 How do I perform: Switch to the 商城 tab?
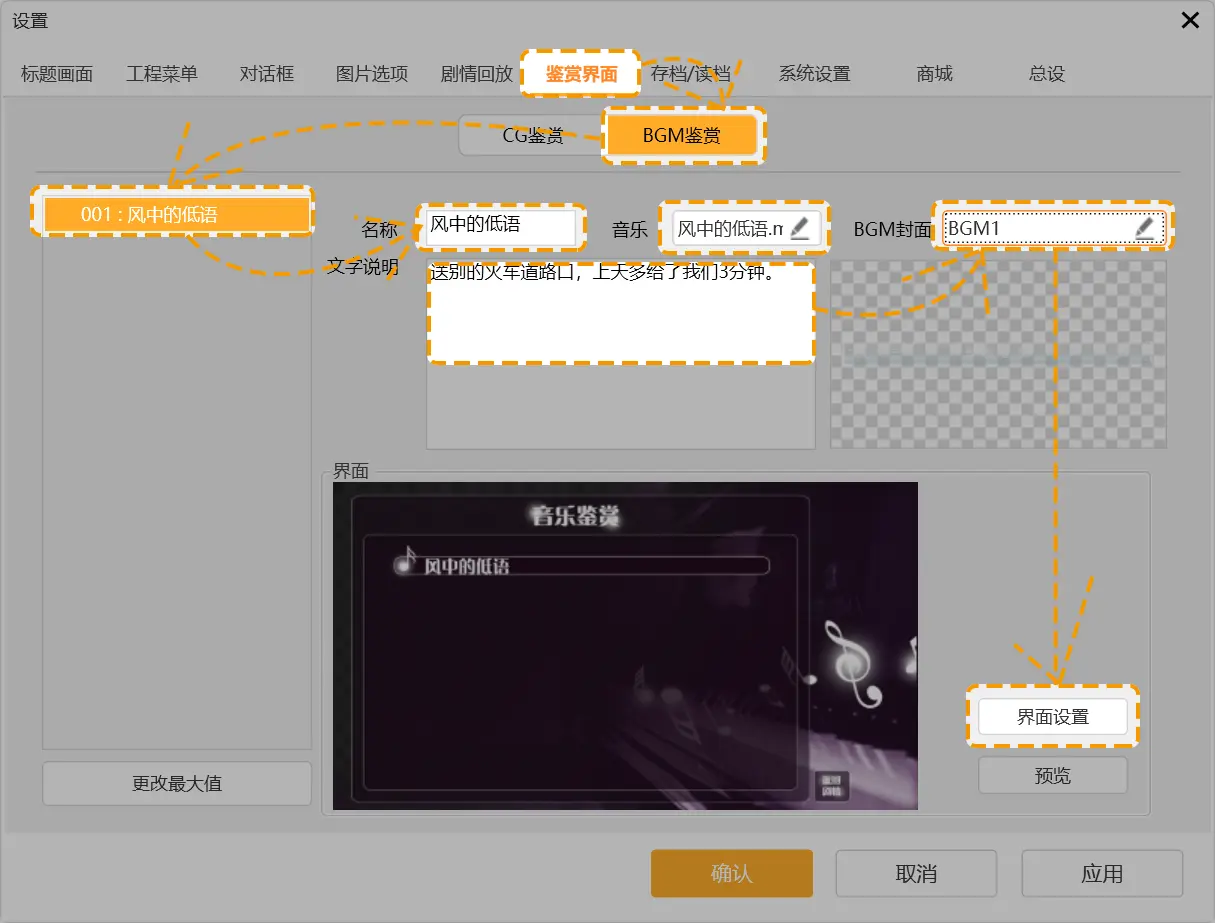934,74
